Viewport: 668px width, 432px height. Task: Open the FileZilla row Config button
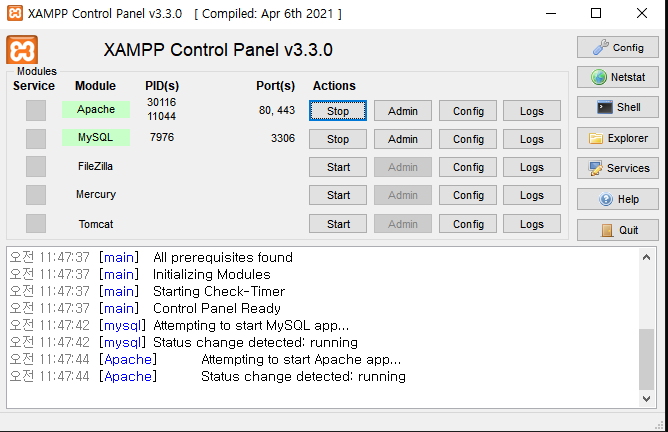coord(468,167)
